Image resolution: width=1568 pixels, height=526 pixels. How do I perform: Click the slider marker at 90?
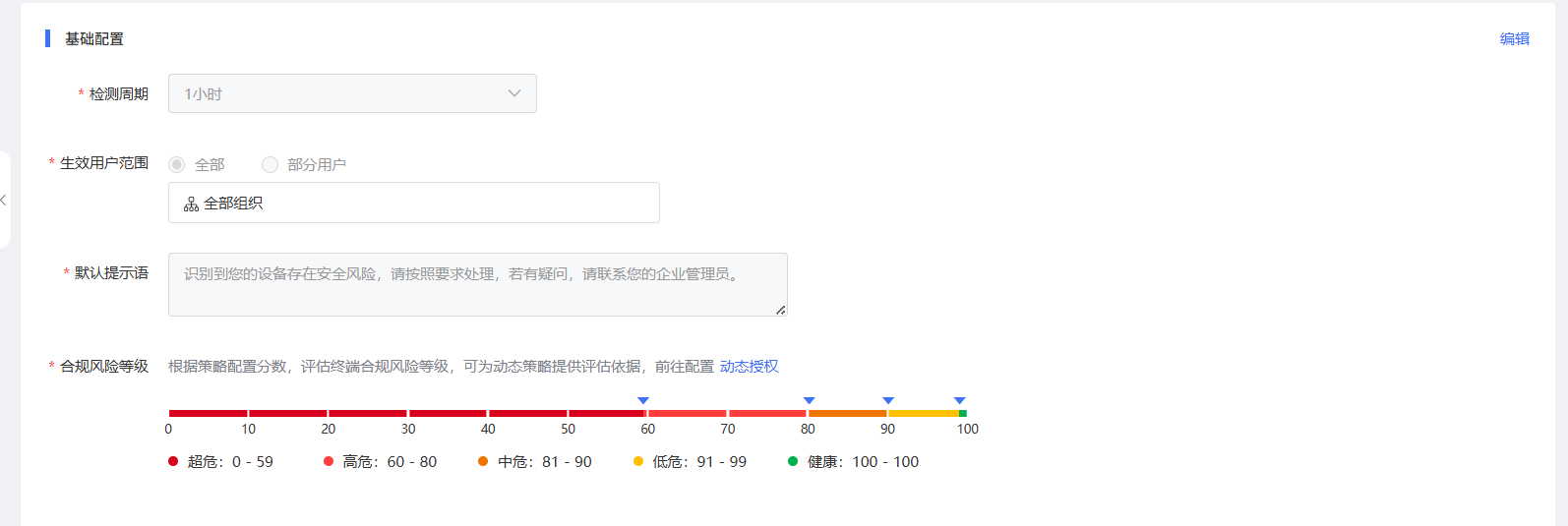click(x=888, y=400)
